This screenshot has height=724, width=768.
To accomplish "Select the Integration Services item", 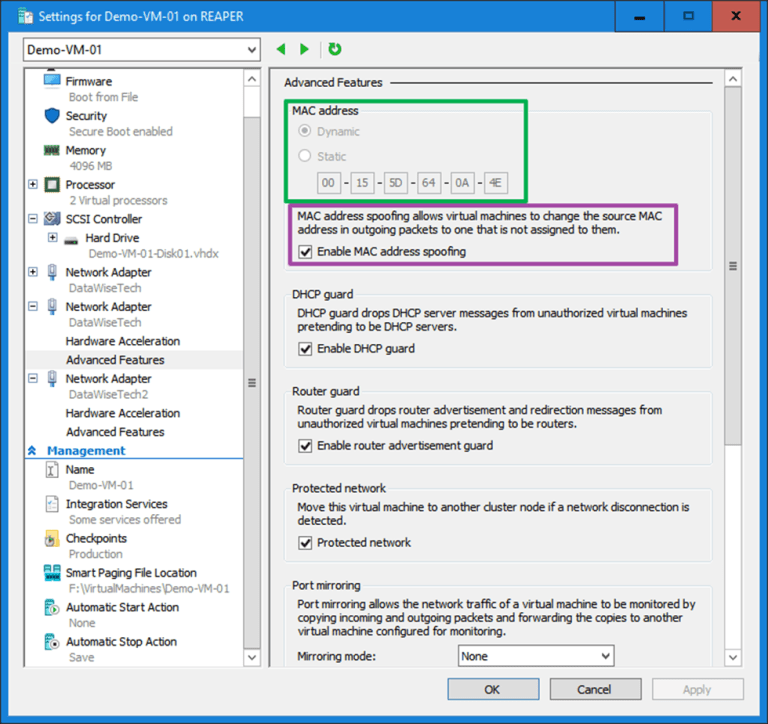I will pyautogui.click(x=116, y=504).
